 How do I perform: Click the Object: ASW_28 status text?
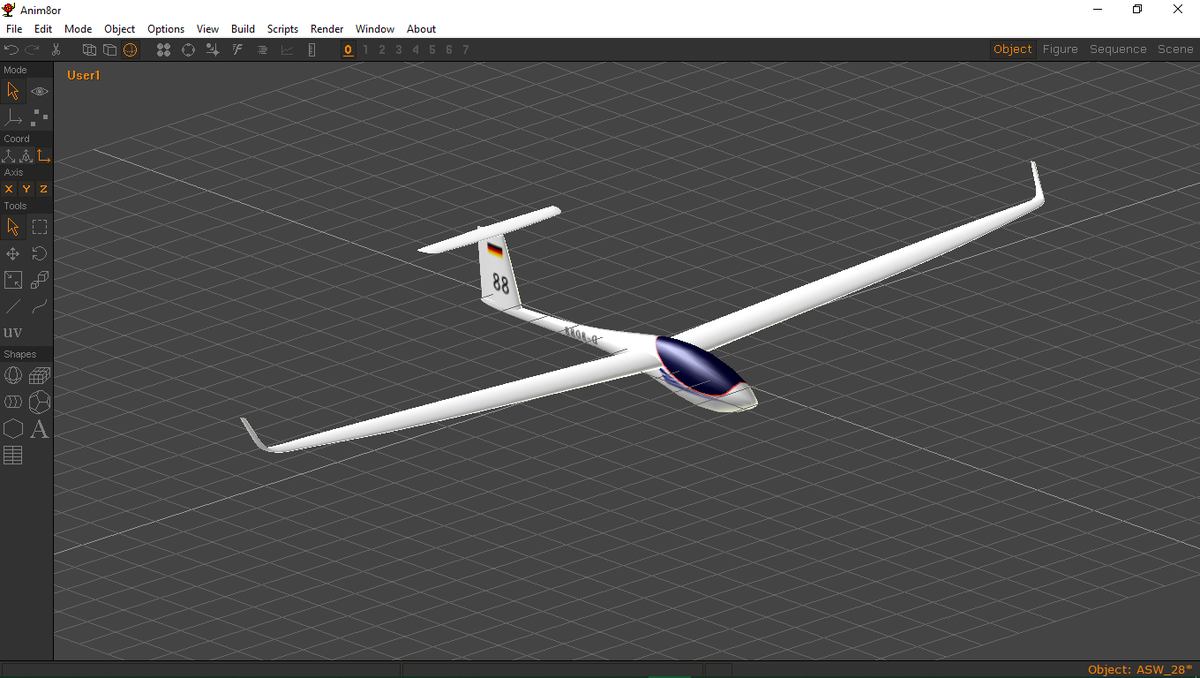pos(1140,670)
